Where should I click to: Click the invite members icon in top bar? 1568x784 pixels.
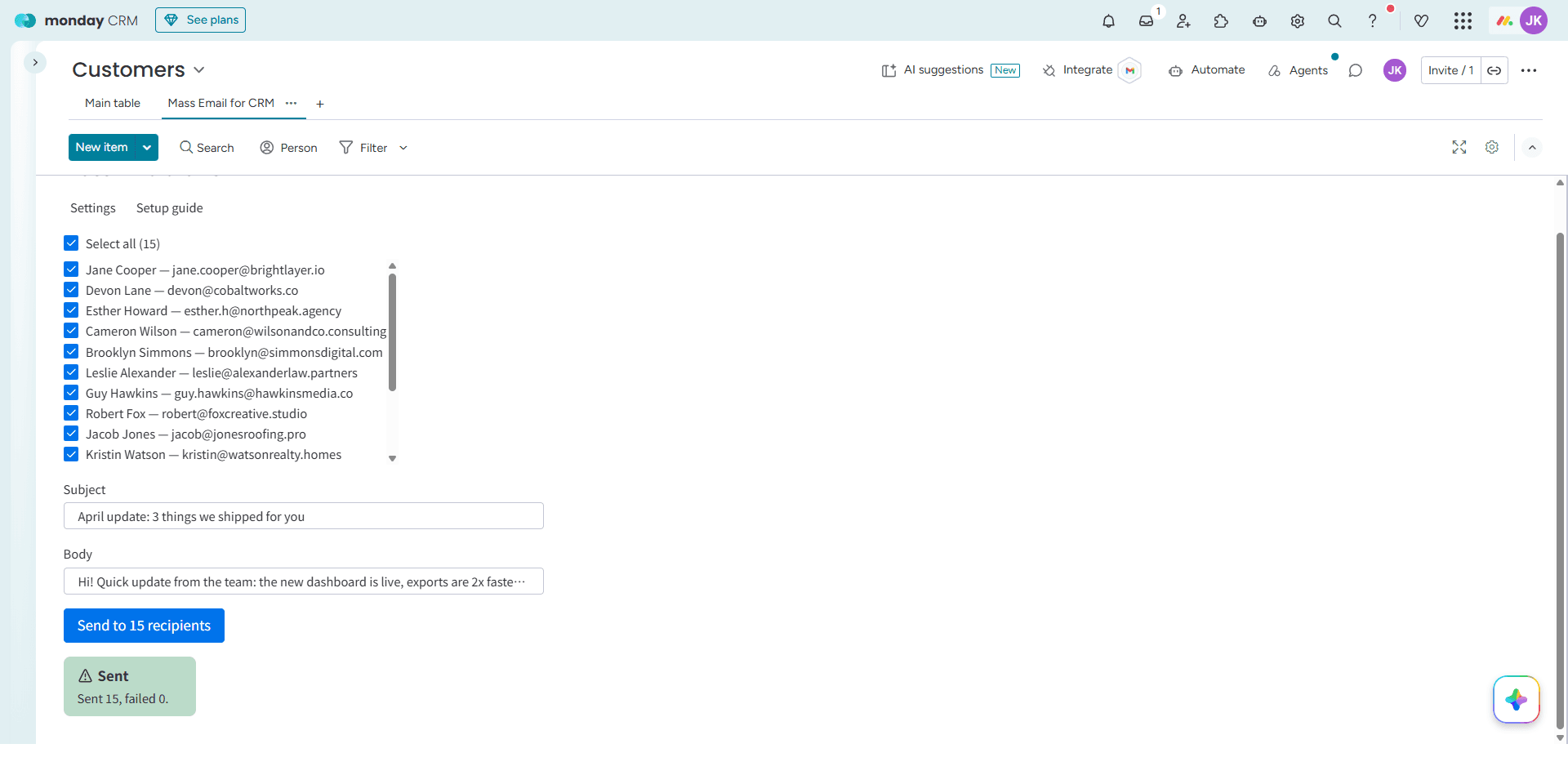pyautogui.click(x=1183, y=21)
